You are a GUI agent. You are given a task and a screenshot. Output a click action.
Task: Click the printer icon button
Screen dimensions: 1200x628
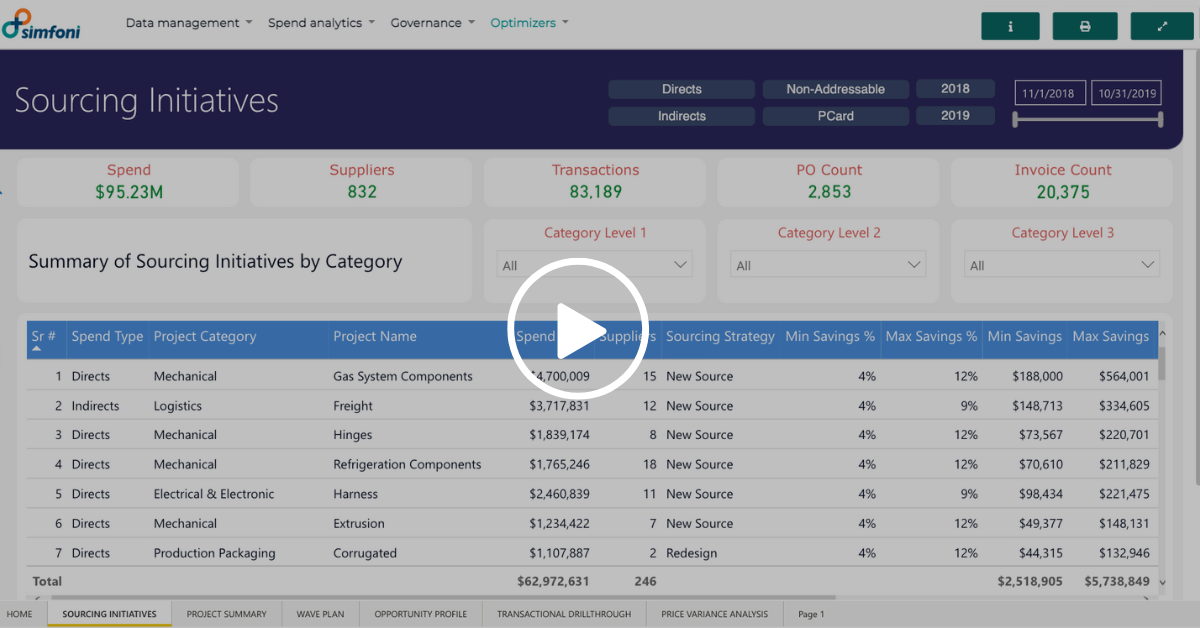pyautogui.click(x=1085, y=26)
